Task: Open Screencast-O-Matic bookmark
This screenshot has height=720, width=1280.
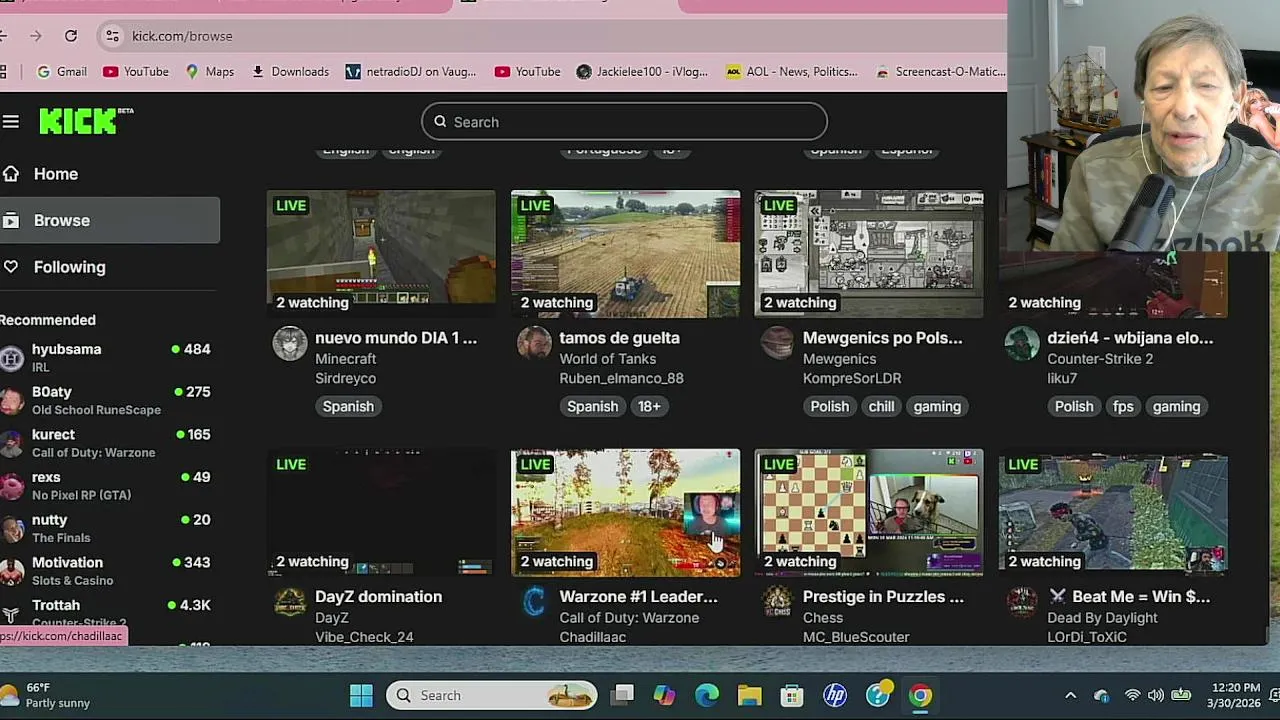Action: (x=940, y=72)
